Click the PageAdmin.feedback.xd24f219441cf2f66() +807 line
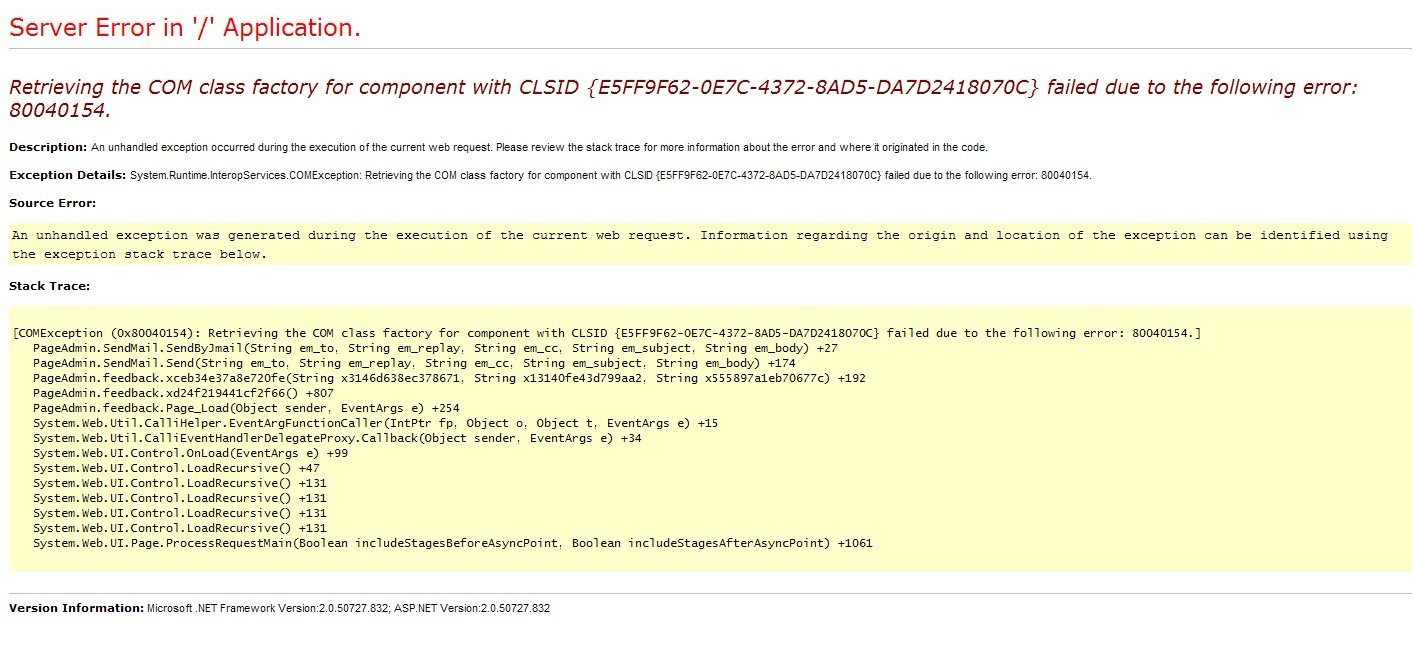1414x651 pixels. 183,393
